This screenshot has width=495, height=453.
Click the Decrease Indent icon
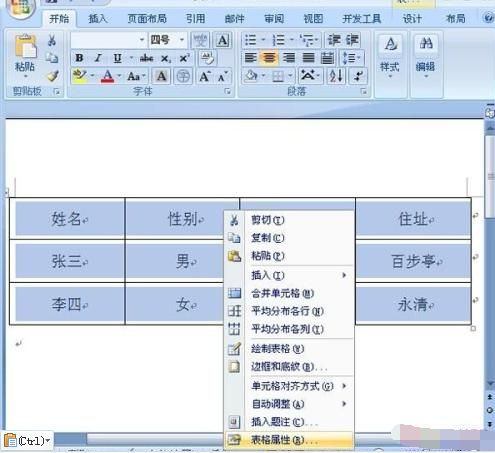pos(334,40)
